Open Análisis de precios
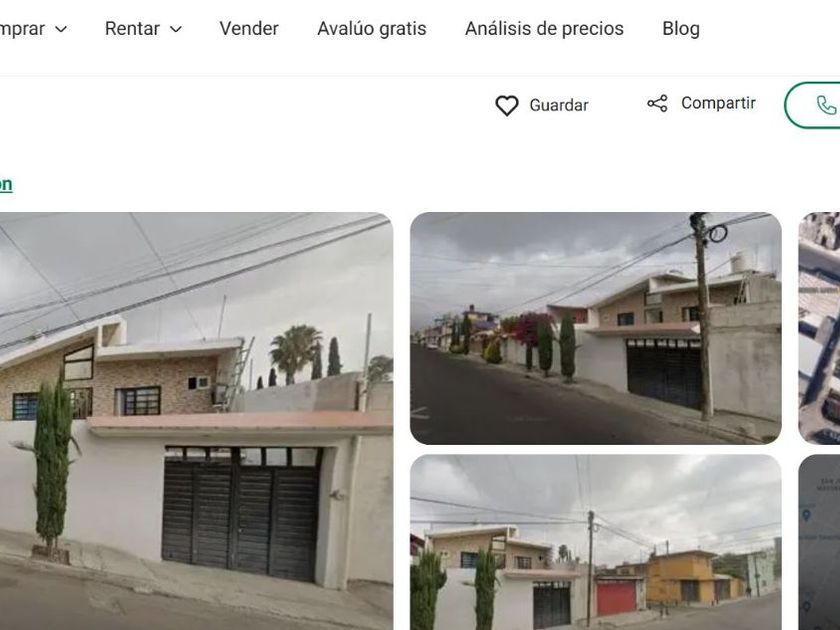This screenshot has width=840, height=630. tap(544, 28)
